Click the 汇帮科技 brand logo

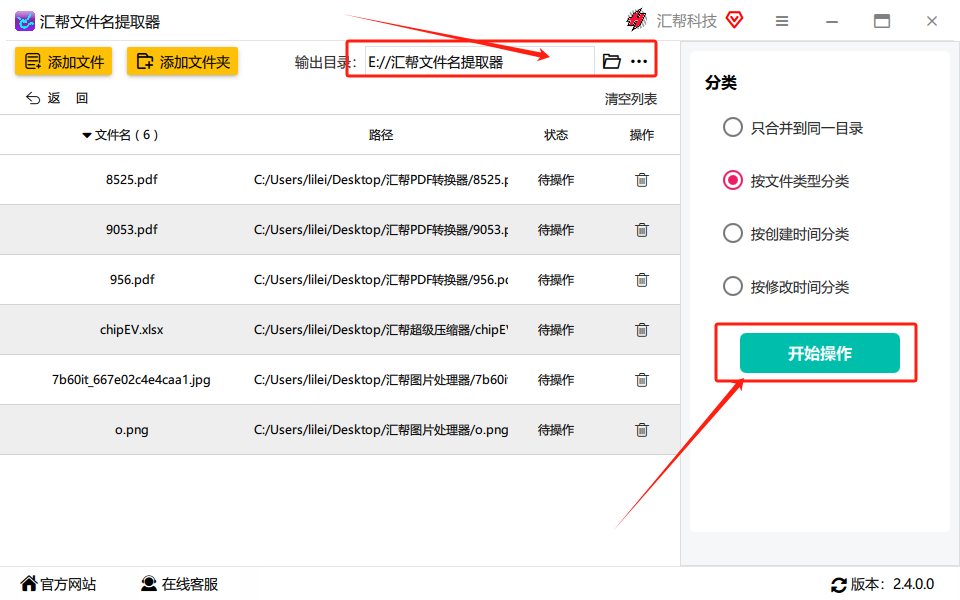pyautogui.click(x=637, y=20)
